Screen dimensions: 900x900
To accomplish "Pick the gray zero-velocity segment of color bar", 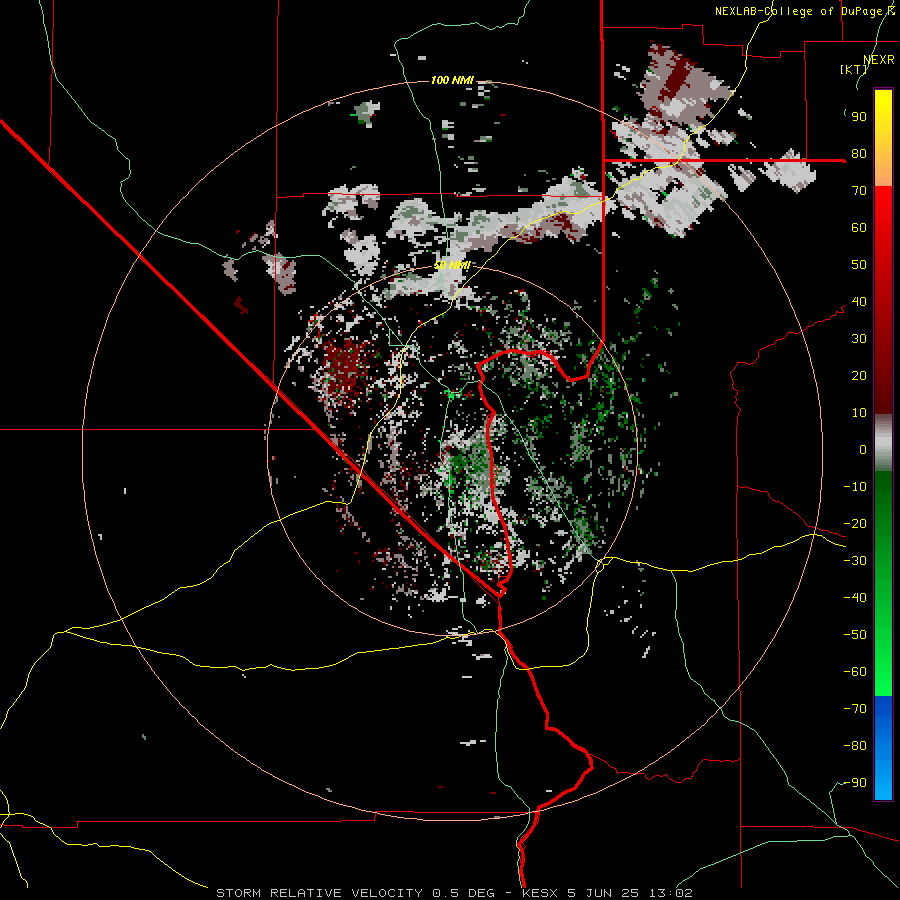I will [x=883, y=443].
